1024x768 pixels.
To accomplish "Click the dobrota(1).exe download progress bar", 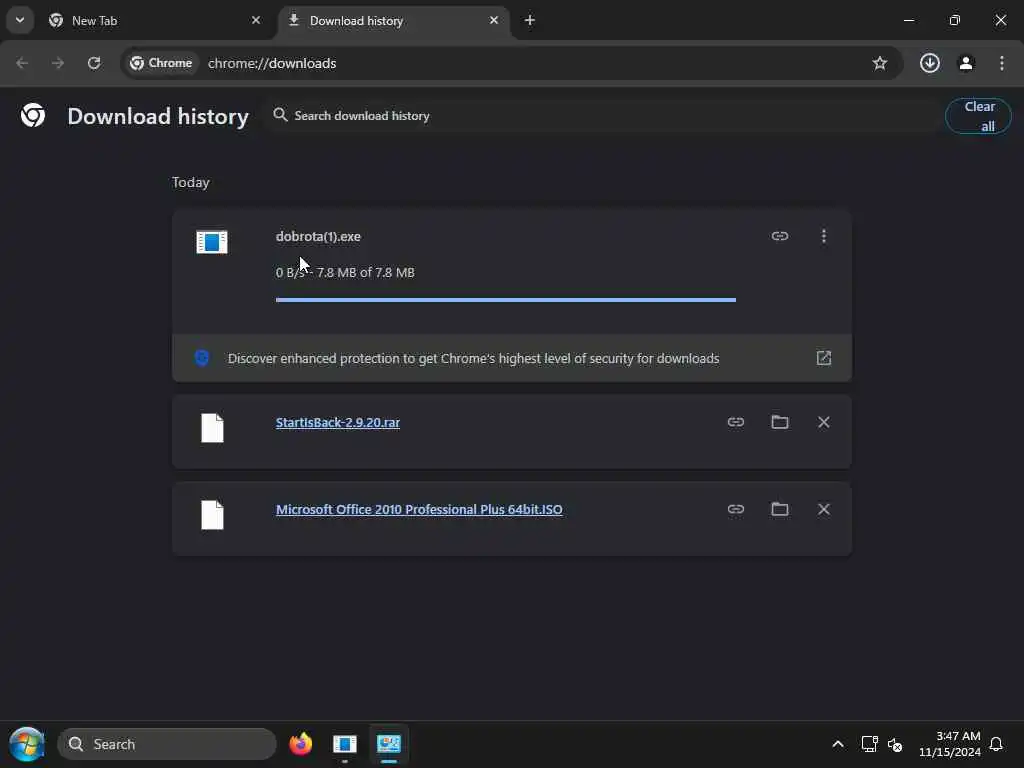I will pos(505,300).
